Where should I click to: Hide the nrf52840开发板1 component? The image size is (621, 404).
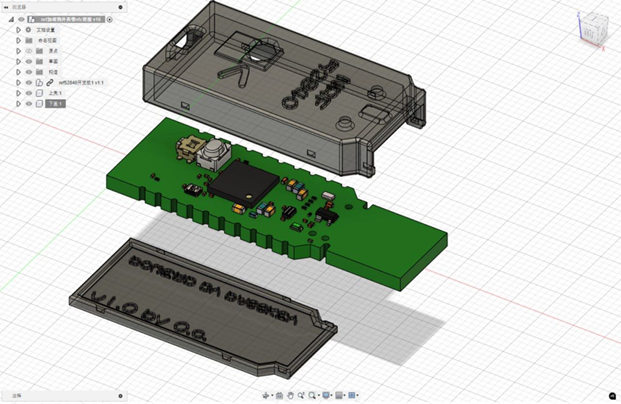coord(29,82)
